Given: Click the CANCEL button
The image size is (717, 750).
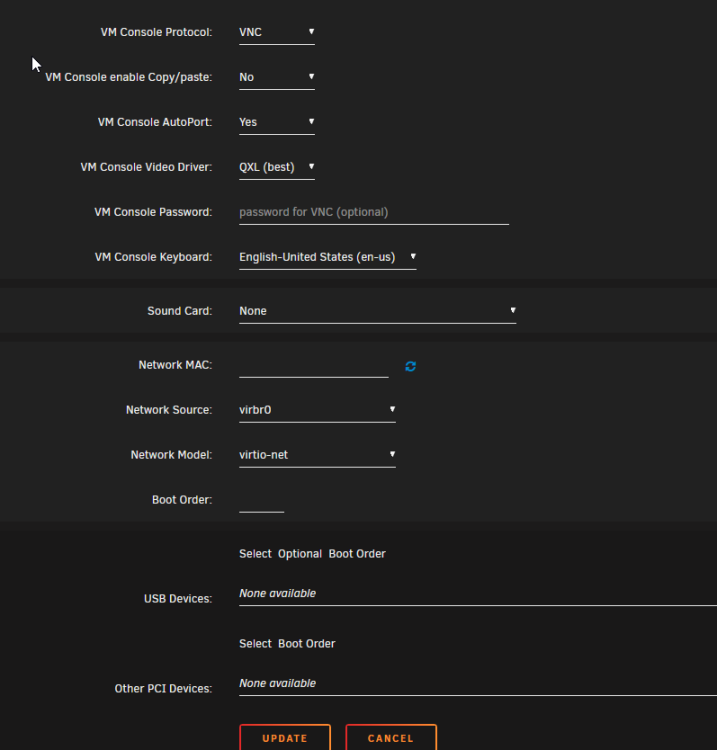Looking at the screenshot, I should [391, 738].
